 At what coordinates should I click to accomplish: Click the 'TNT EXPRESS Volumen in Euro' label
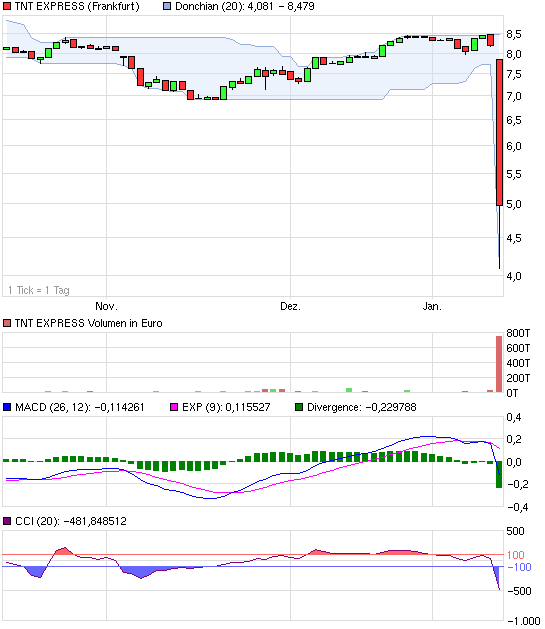[x=88, y=323]
